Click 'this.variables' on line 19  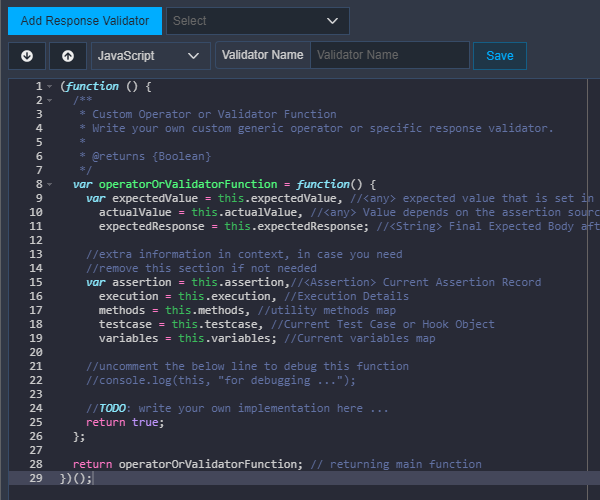click(x=225, y=339)
